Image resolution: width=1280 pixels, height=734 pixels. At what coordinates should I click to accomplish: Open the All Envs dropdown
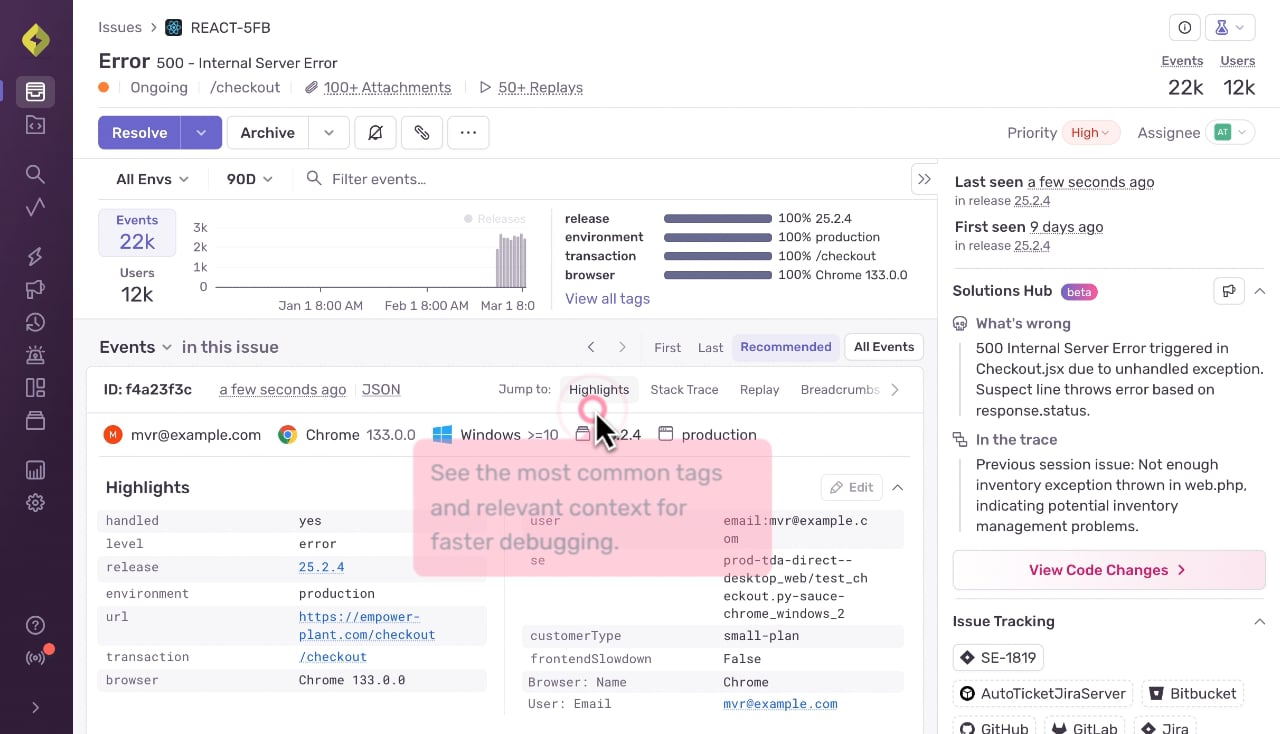pos(152,179)
